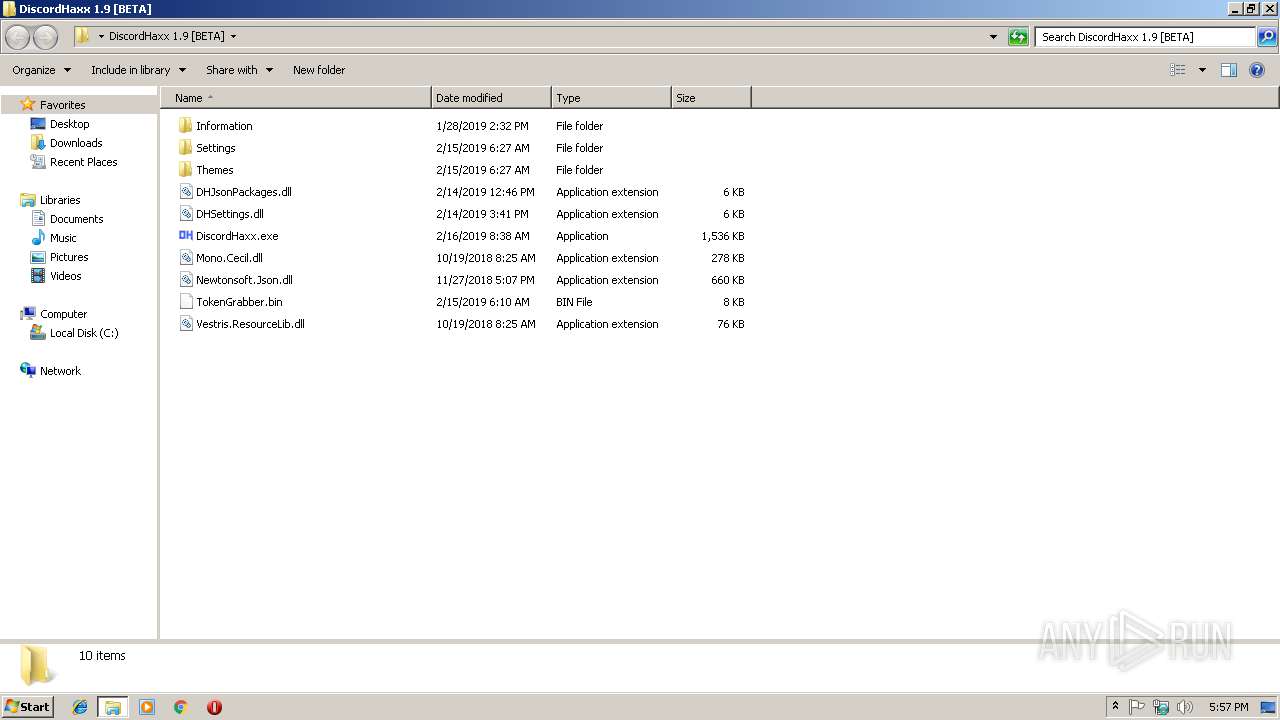Open the red Opera icon in taskbar

(x=214, y=707)
